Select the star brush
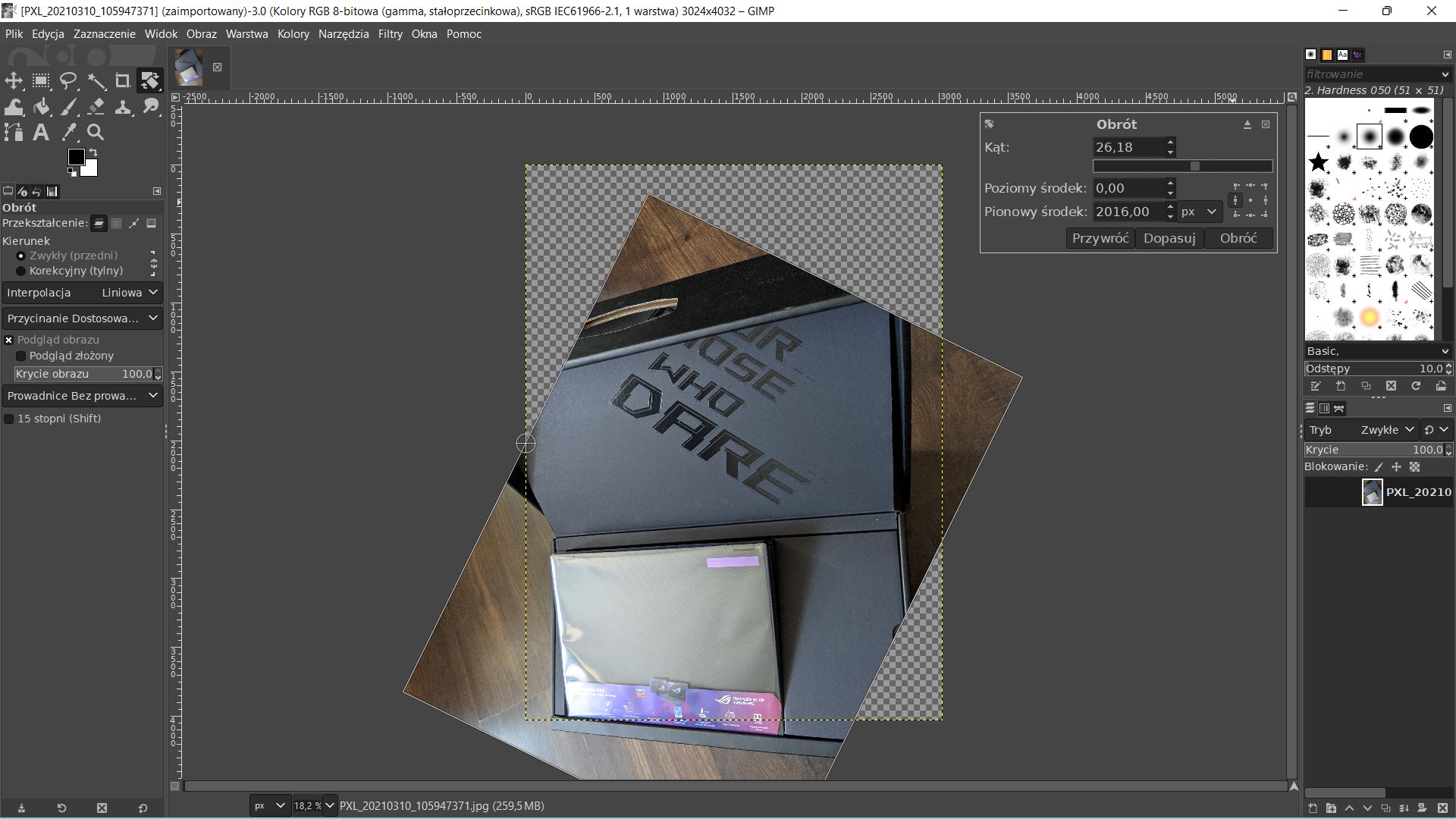Viewport: 1456px width, 819px height. pyautogui.click(x=1319, y=162)
